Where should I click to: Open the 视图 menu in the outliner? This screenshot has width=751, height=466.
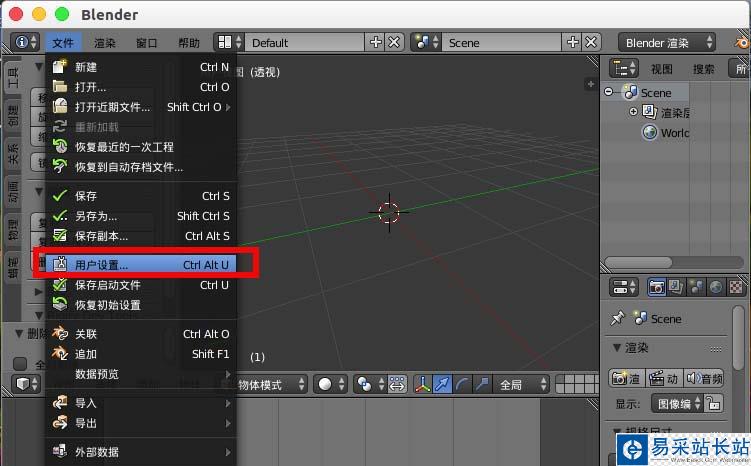click(662, 69)
